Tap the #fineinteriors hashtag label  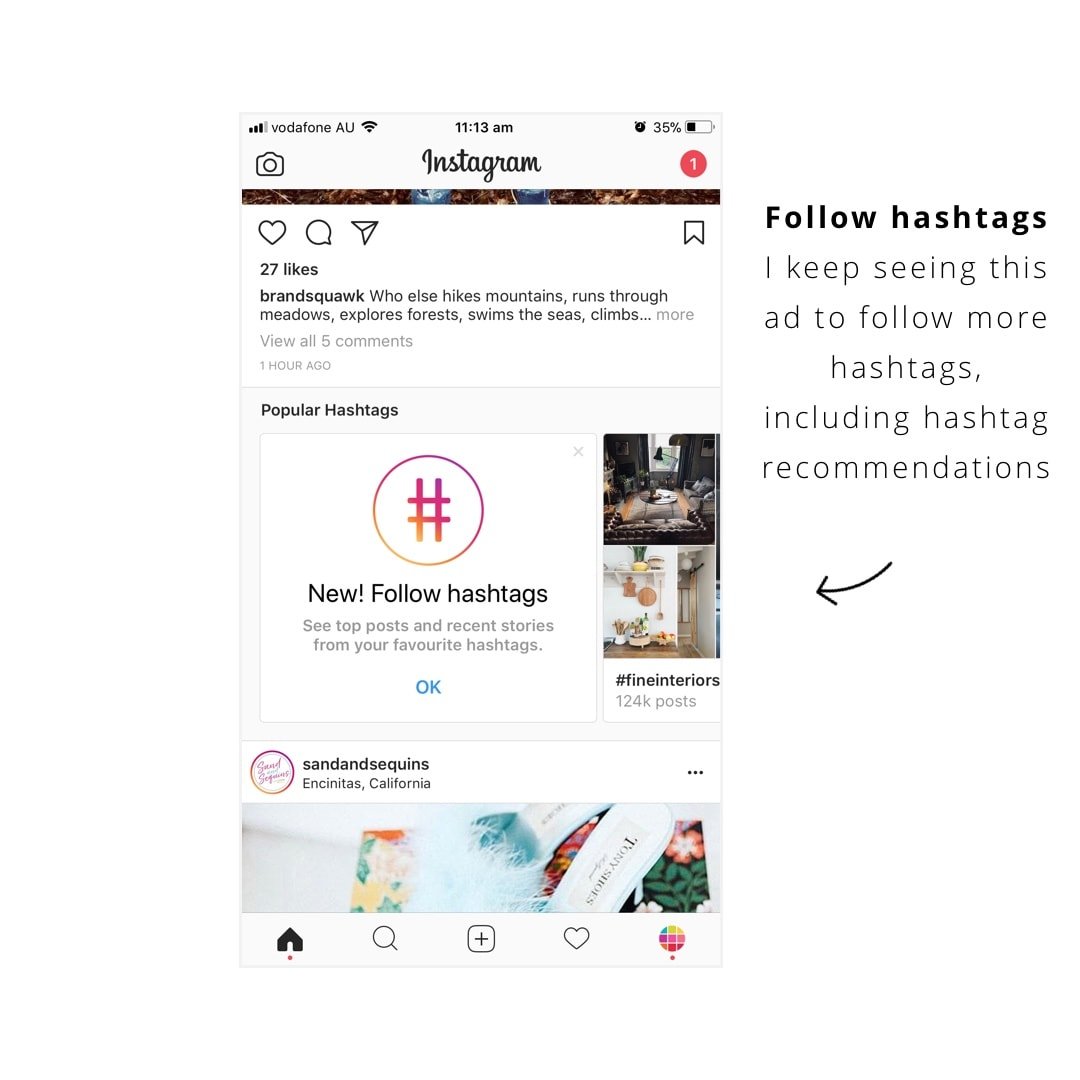(667, 680)
